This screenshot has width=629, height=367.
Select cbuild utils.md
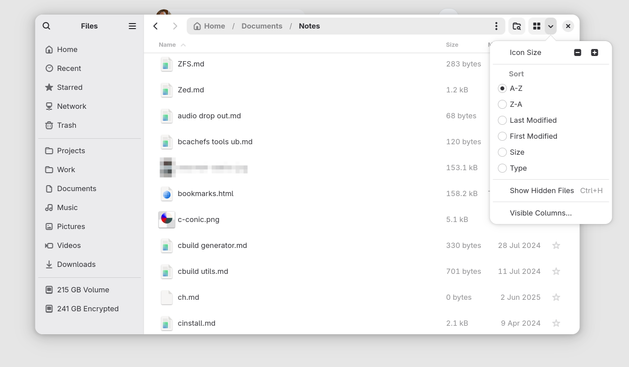click(203, 272)
